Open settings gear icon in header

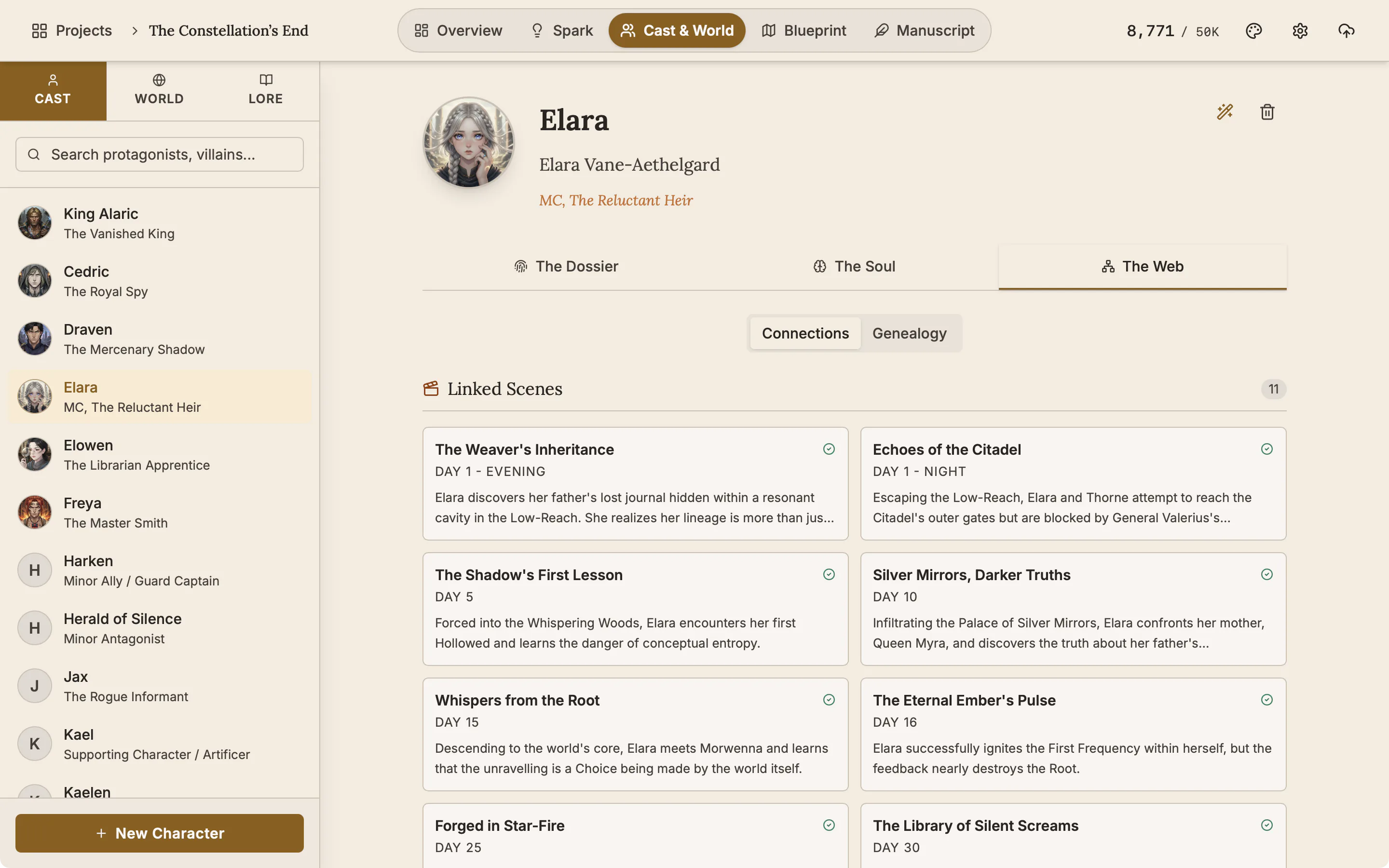click(x=1300, y=30)
